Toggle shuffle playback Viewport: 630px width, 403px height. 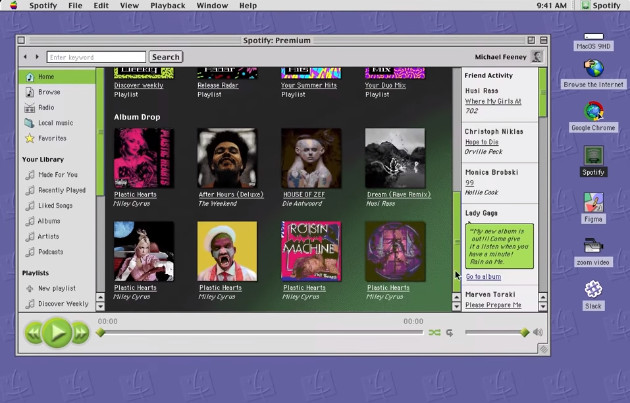434,333
